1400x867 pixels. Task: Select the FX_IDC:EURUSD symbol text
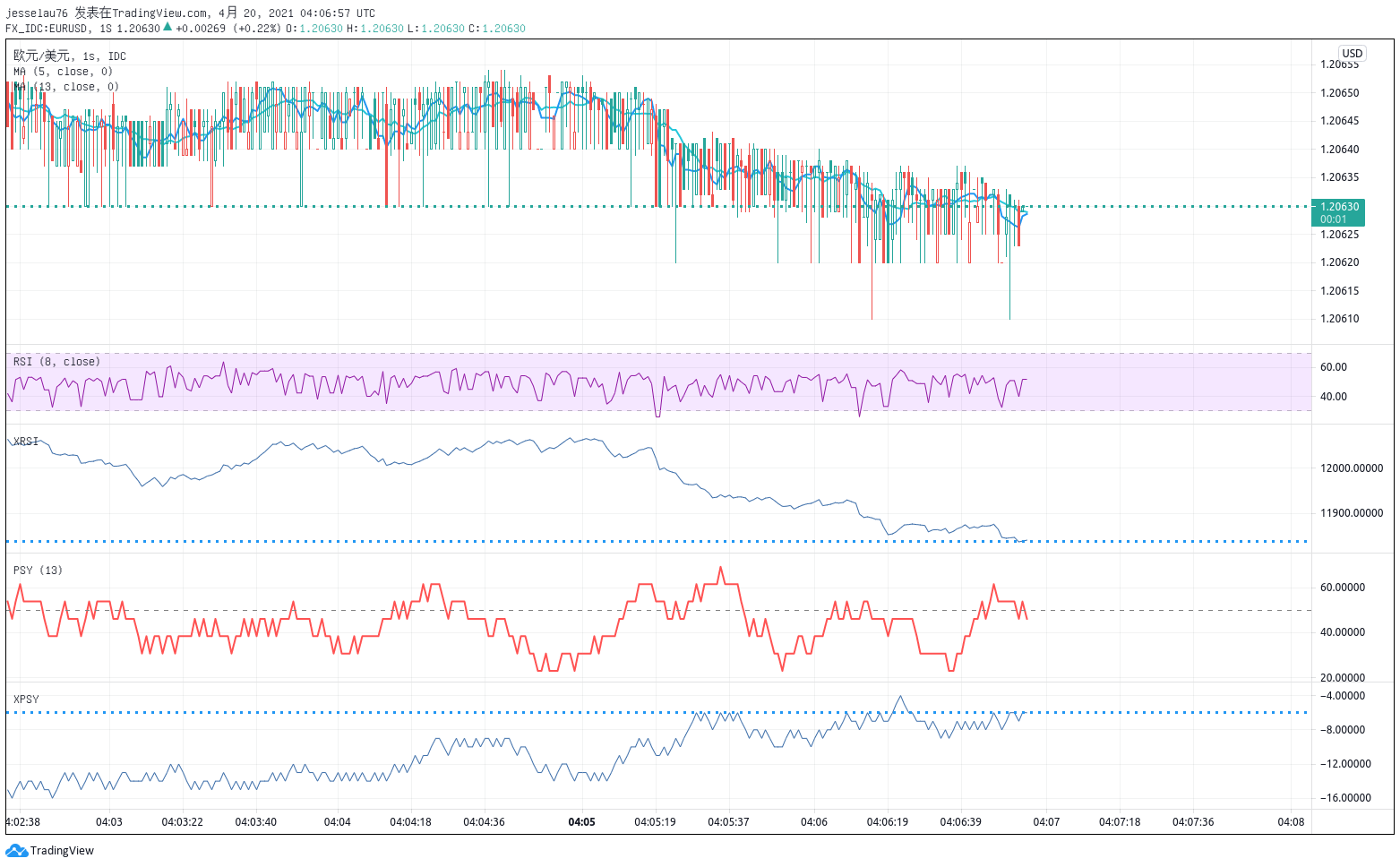coord(47,29)
